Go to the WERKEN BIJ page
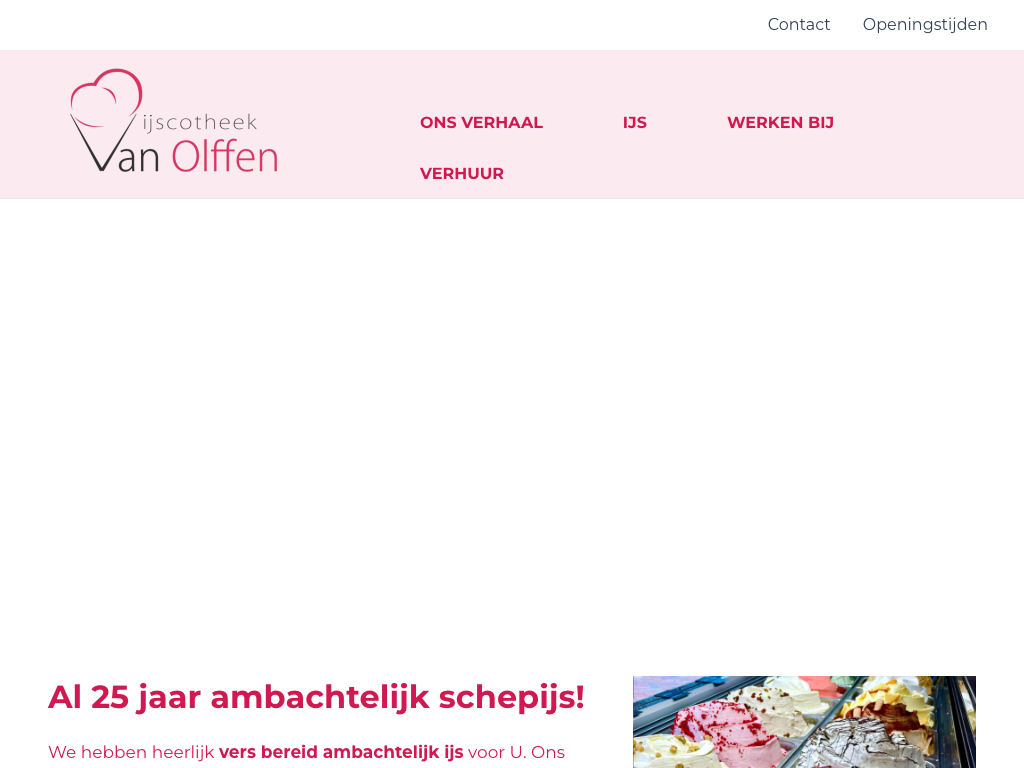This screenshot has width=1024, height=768. [779, 123]
